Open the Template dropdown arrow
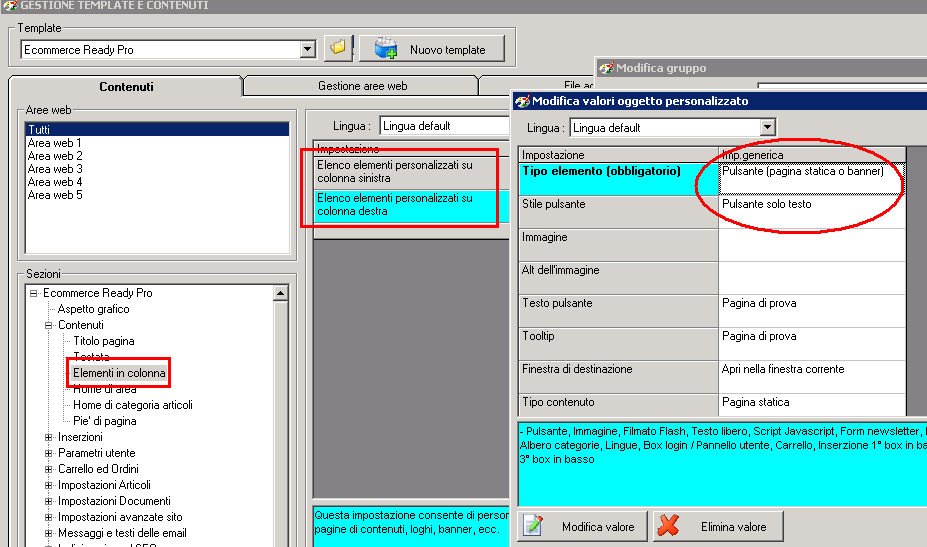 [x=307, y=50]
